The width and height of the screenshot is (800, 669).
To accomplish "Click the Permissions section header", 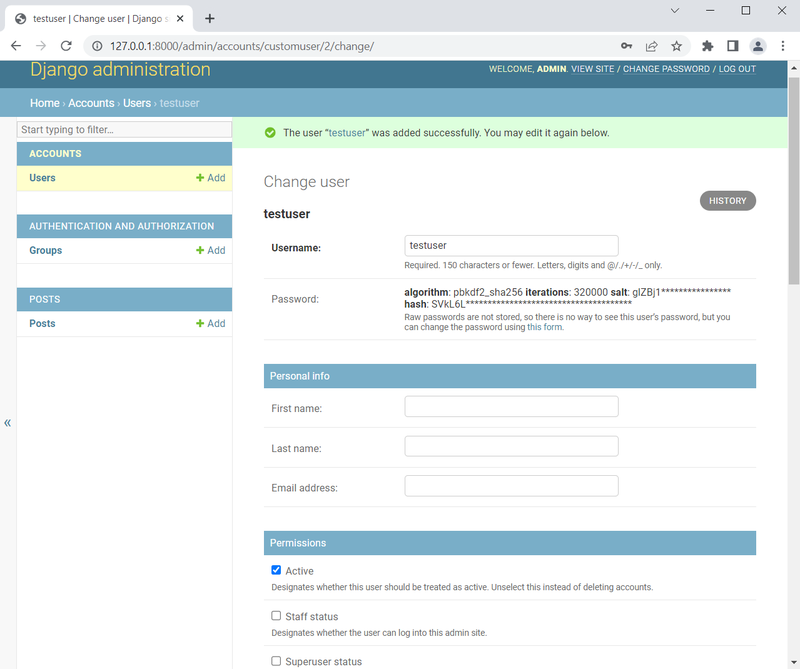I will [x=510, y=543].
